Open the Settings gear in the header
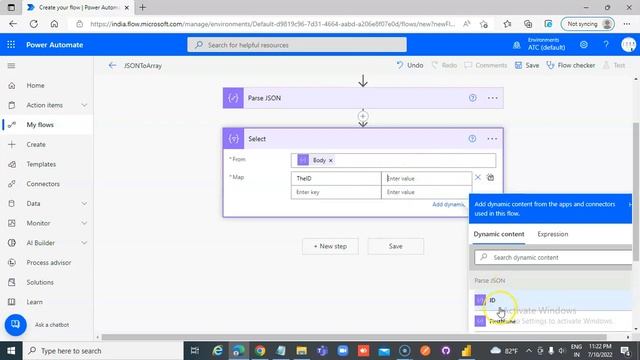The height and width of the screenshot is (360, 640). coord(584,44)
